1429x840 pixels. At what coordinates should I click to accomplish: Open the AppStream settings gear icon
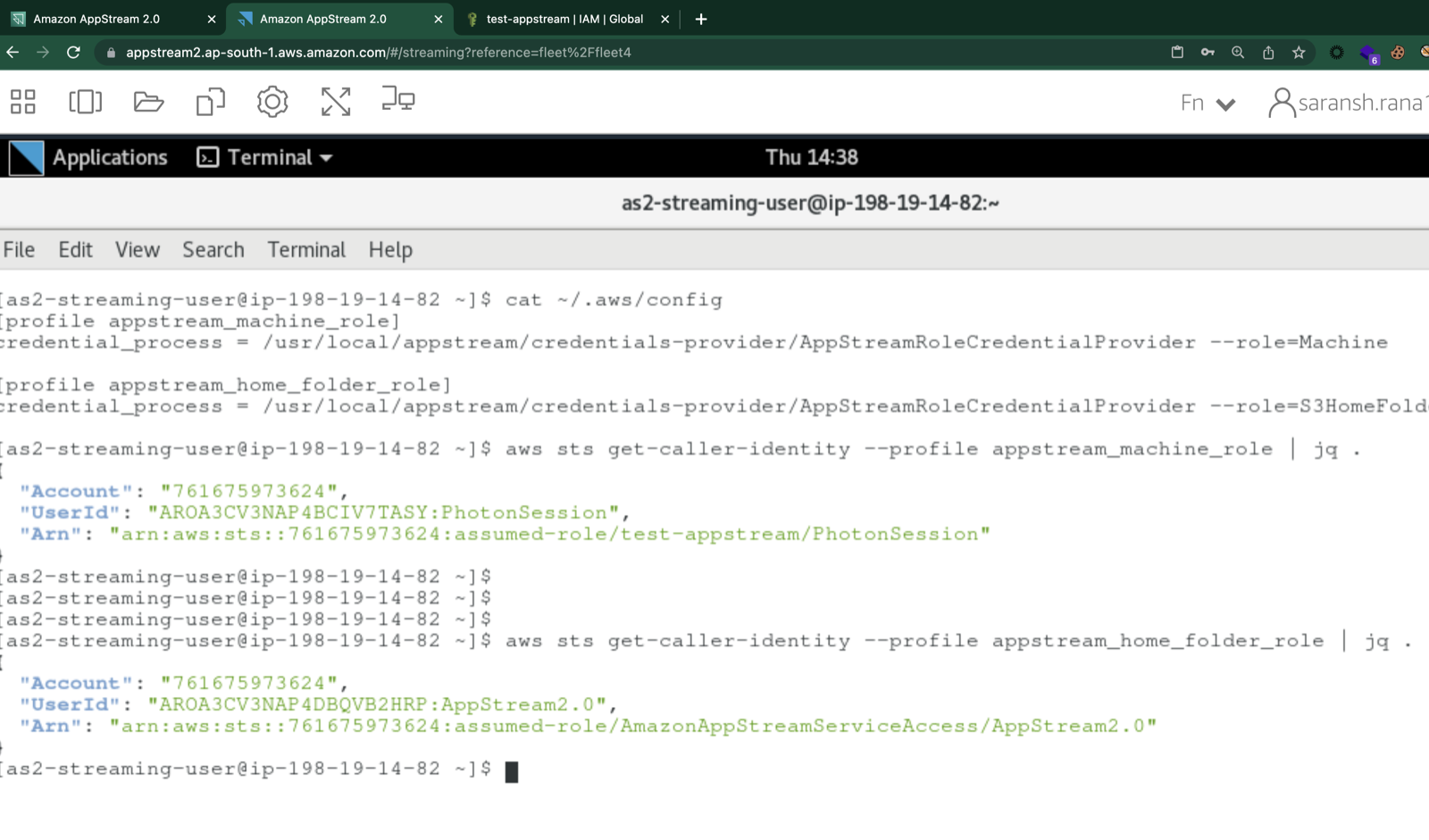272,102
